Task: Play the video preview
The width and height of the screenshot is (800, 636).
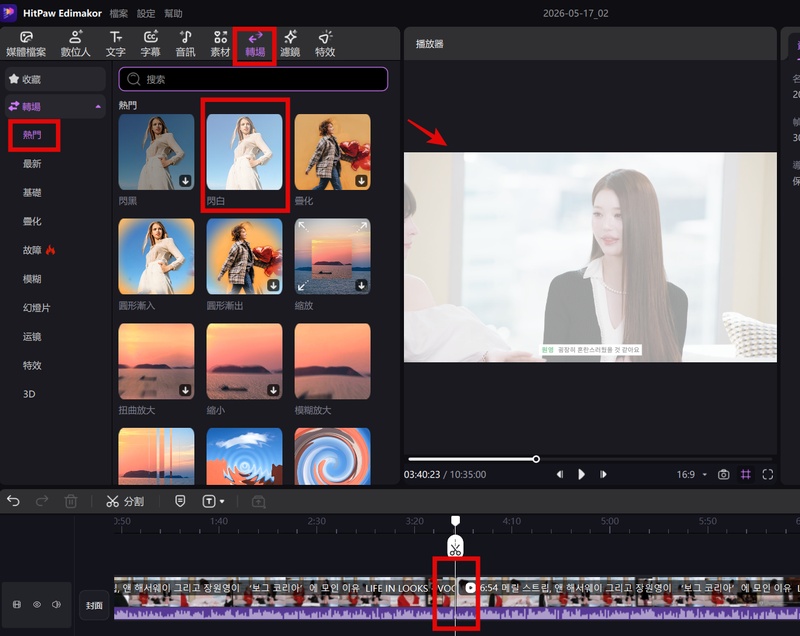Action: (581, 474)
